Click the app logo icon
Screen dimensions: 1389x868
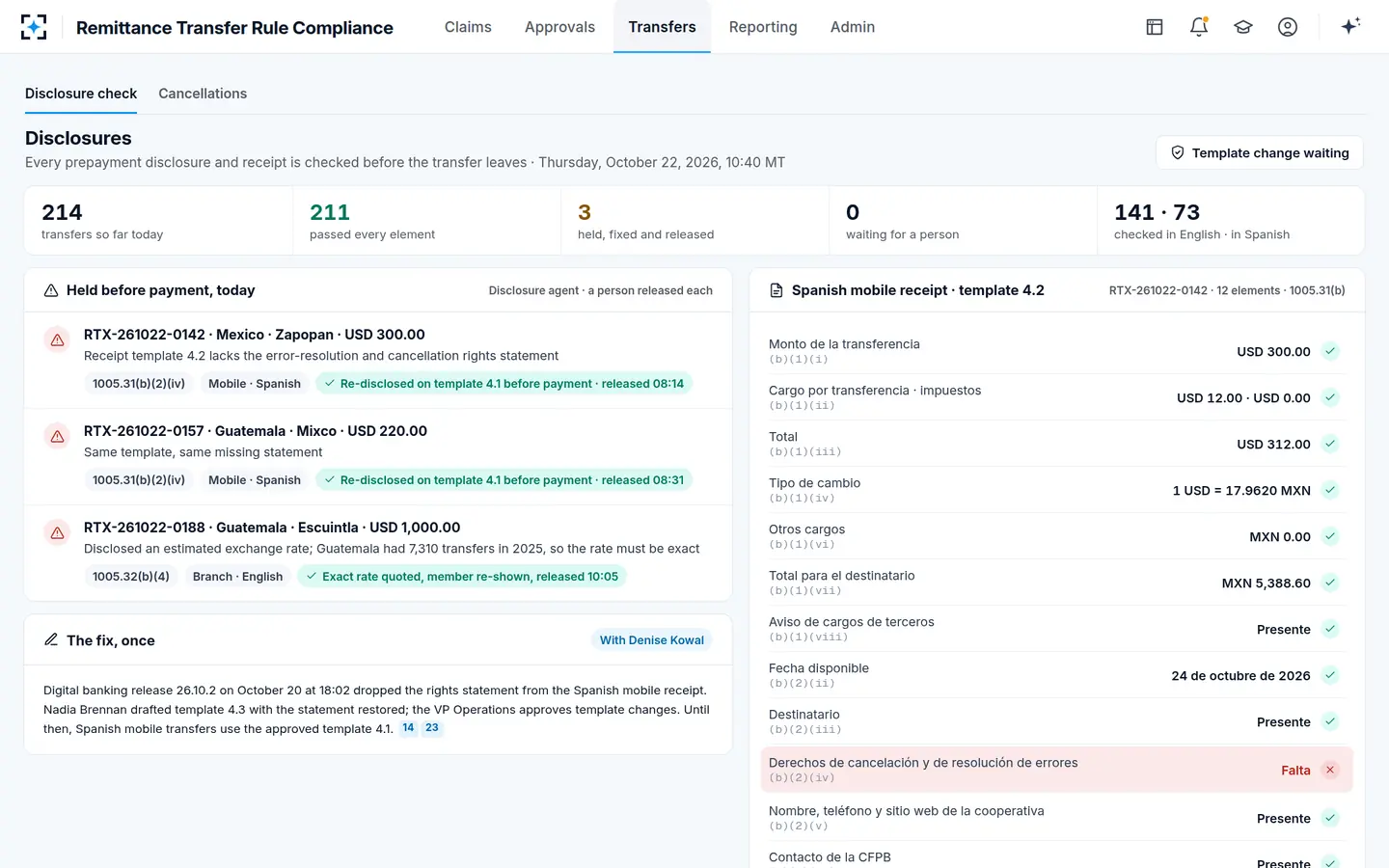coord(34,27)
